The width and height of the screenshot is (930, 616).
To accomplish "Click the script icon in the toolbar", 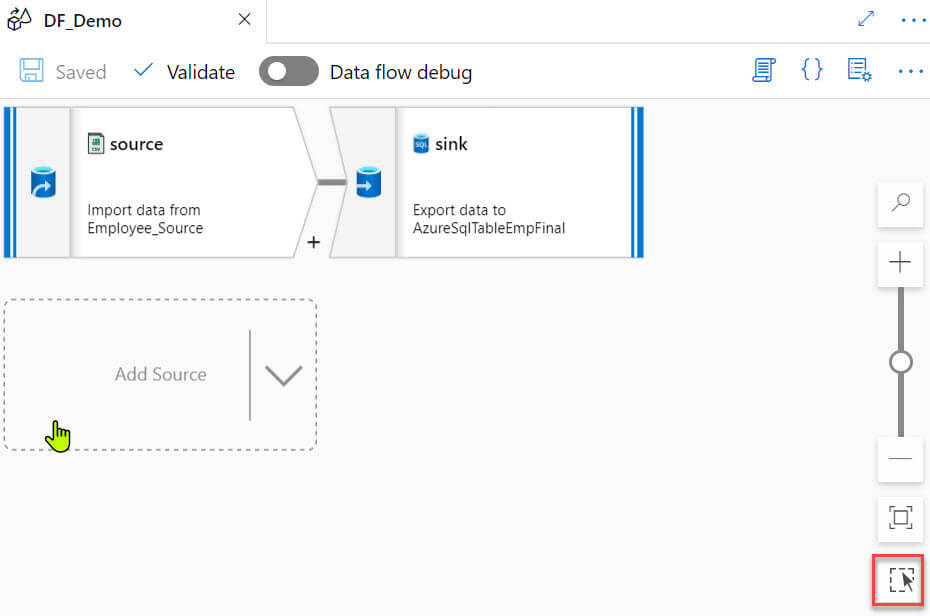I will [x=765, y=70].
